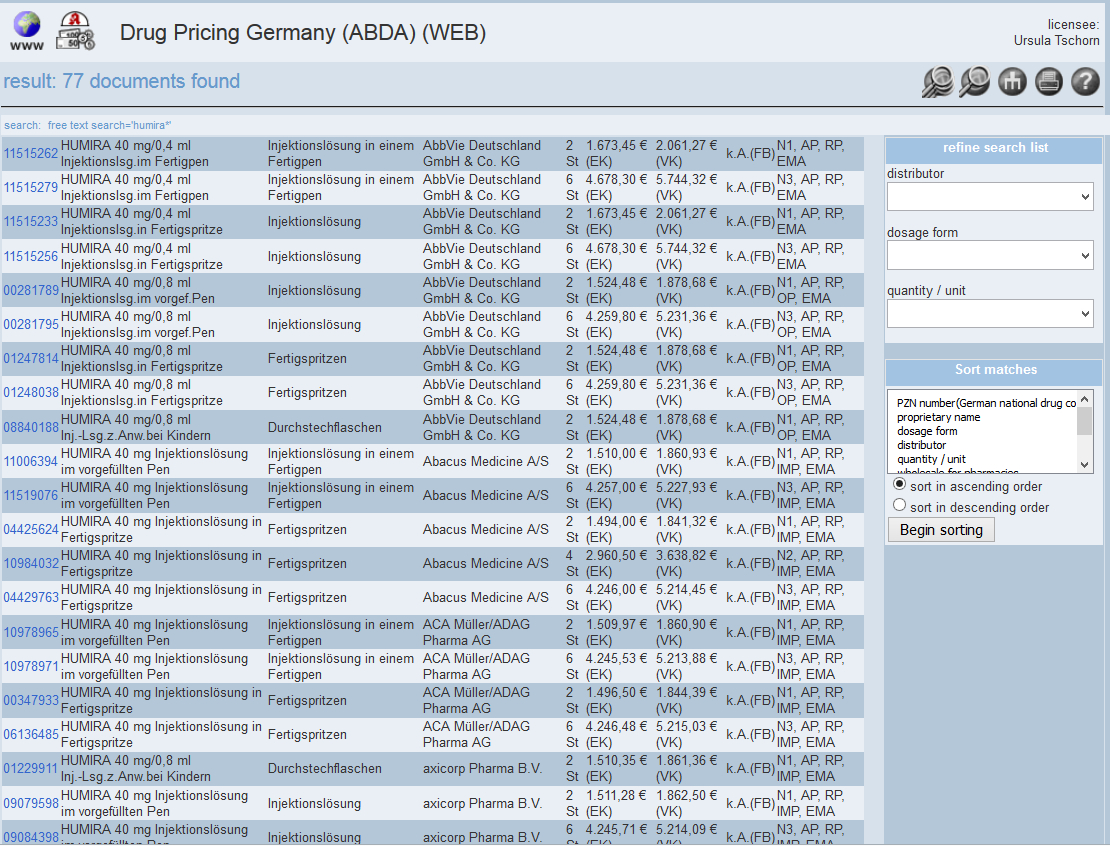Open the quantity / unit dropdown
The image size is (1110, 846).
click(x=990, y=314)
